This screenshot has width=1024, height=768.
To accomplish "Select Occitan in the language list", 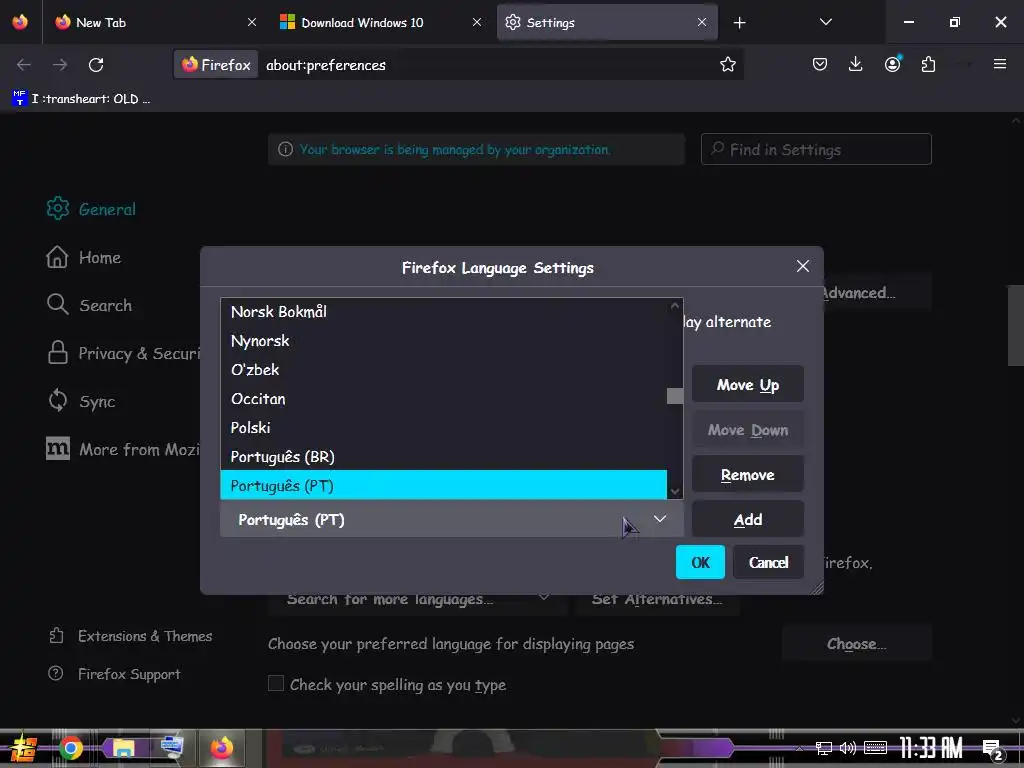I will (x=443, y=398).
